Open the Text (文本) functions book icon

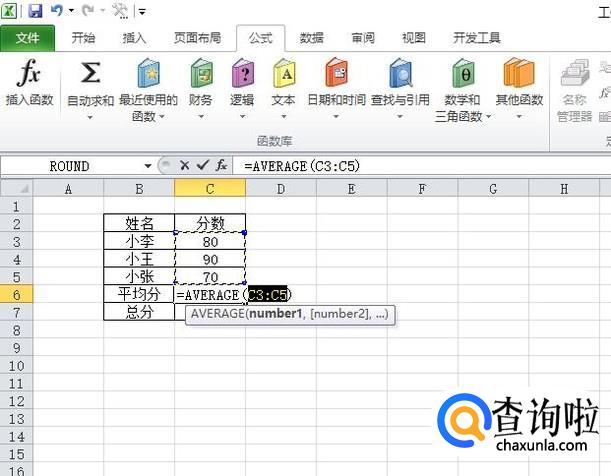[x=284, y=73]
